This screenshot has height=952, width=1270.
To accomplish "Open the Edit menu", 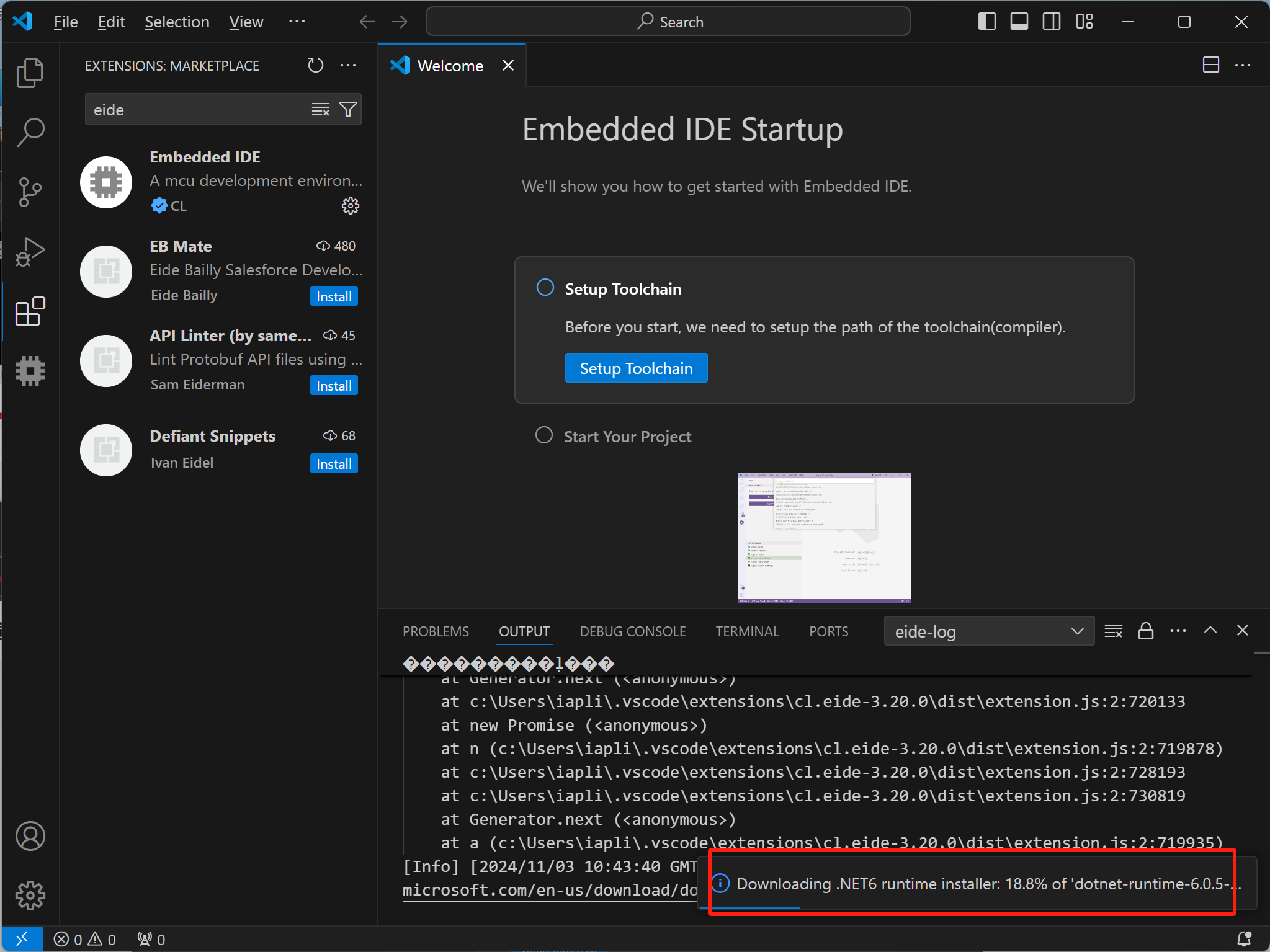I will pyautogui.click(x=112, y=22).
